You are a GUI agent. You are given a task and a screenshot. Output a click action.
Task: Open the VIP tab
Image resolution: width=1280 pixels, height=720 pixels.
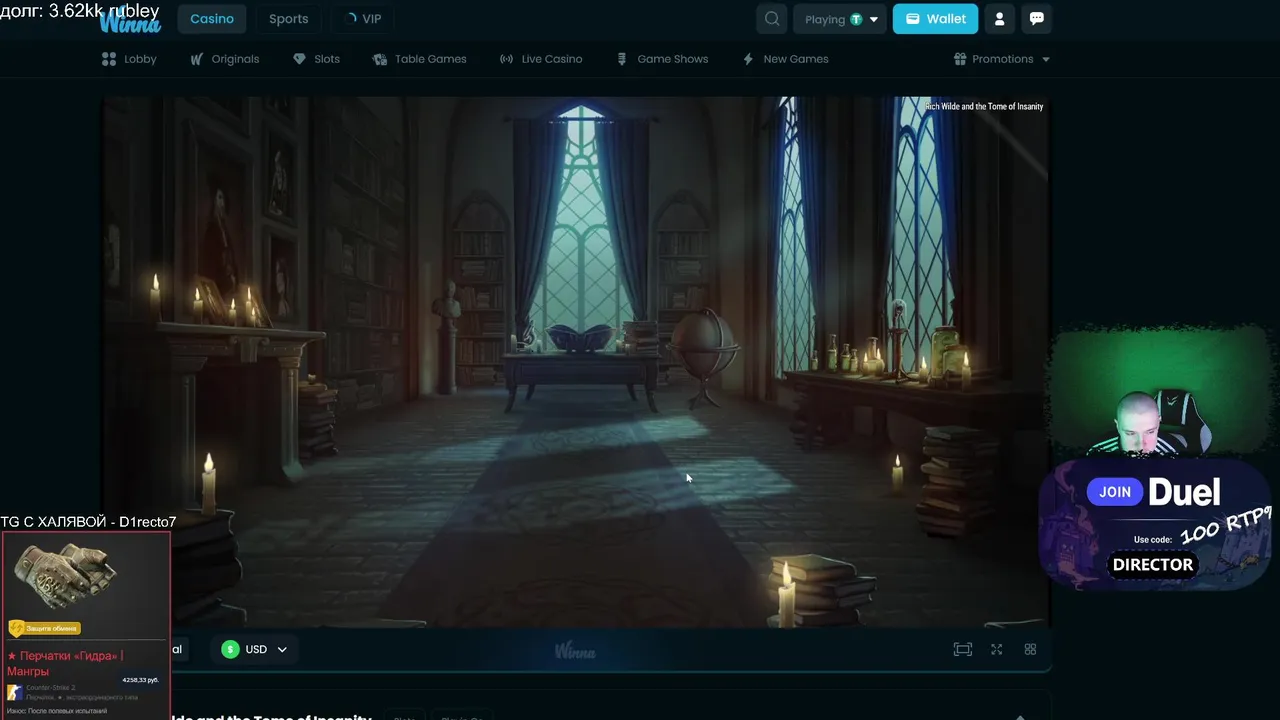pyautogui.click(x=363, y=19)
